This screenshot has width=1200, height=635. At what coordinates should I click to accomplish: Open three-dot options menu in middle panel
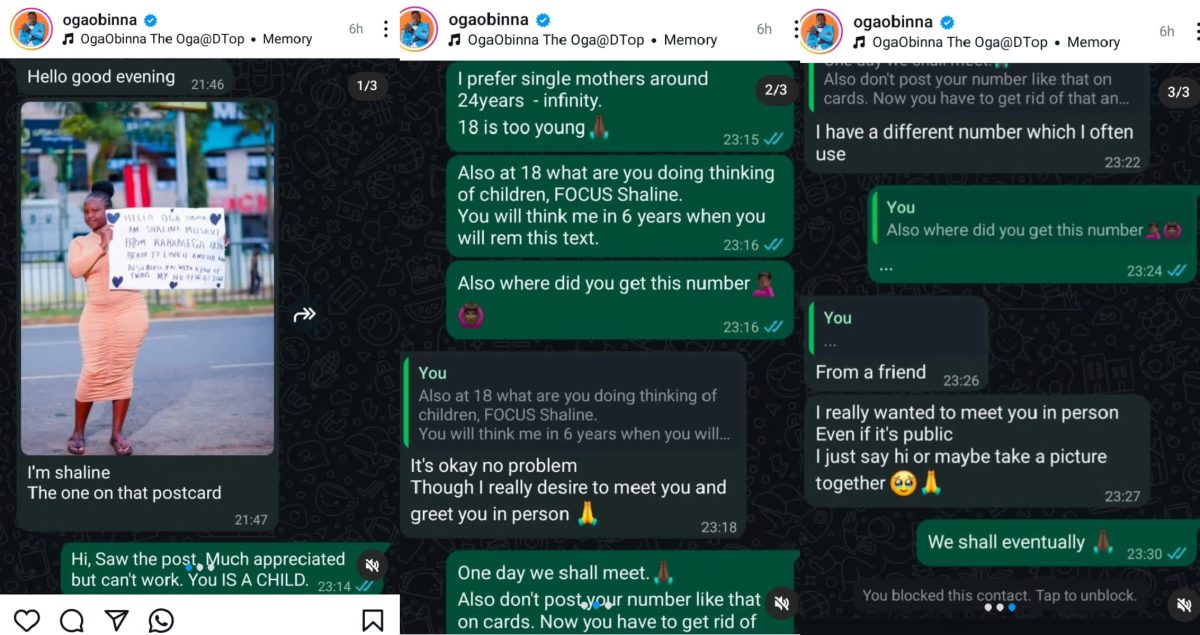point(793,29)
